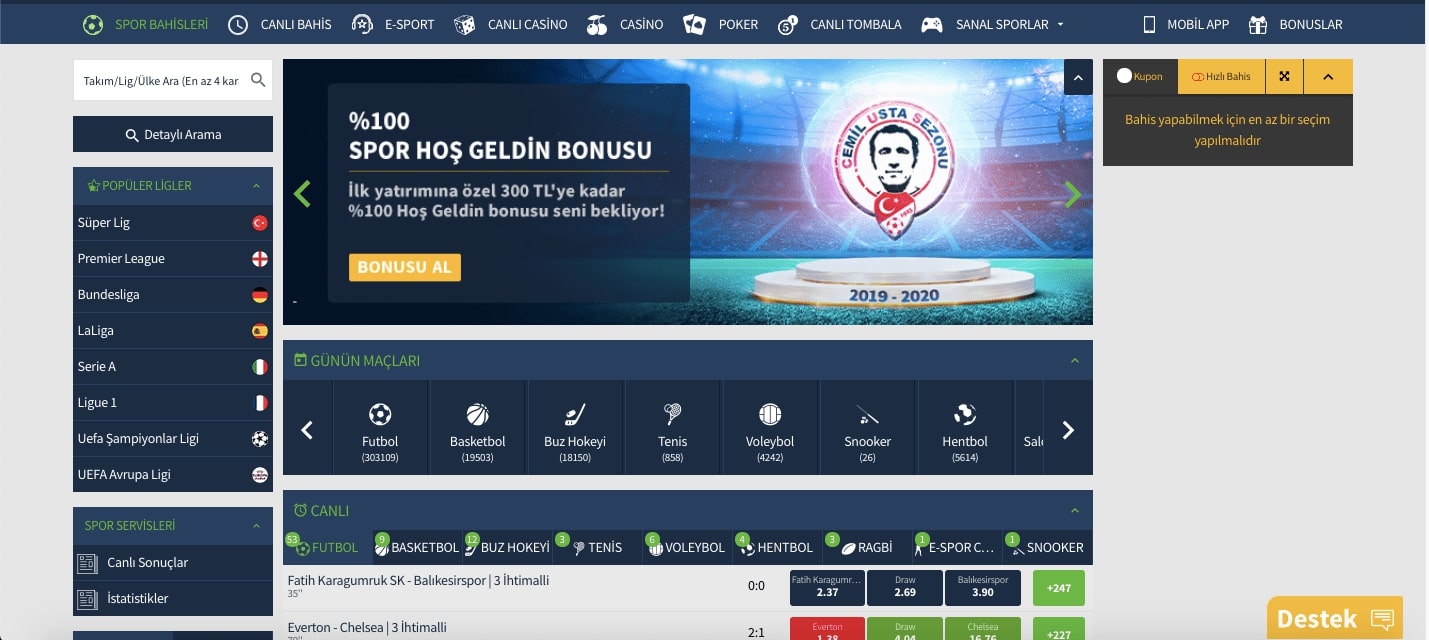1429x640 pixels.
Task: Choose the Buz Hokeyi sport icon
Action: 575,414
